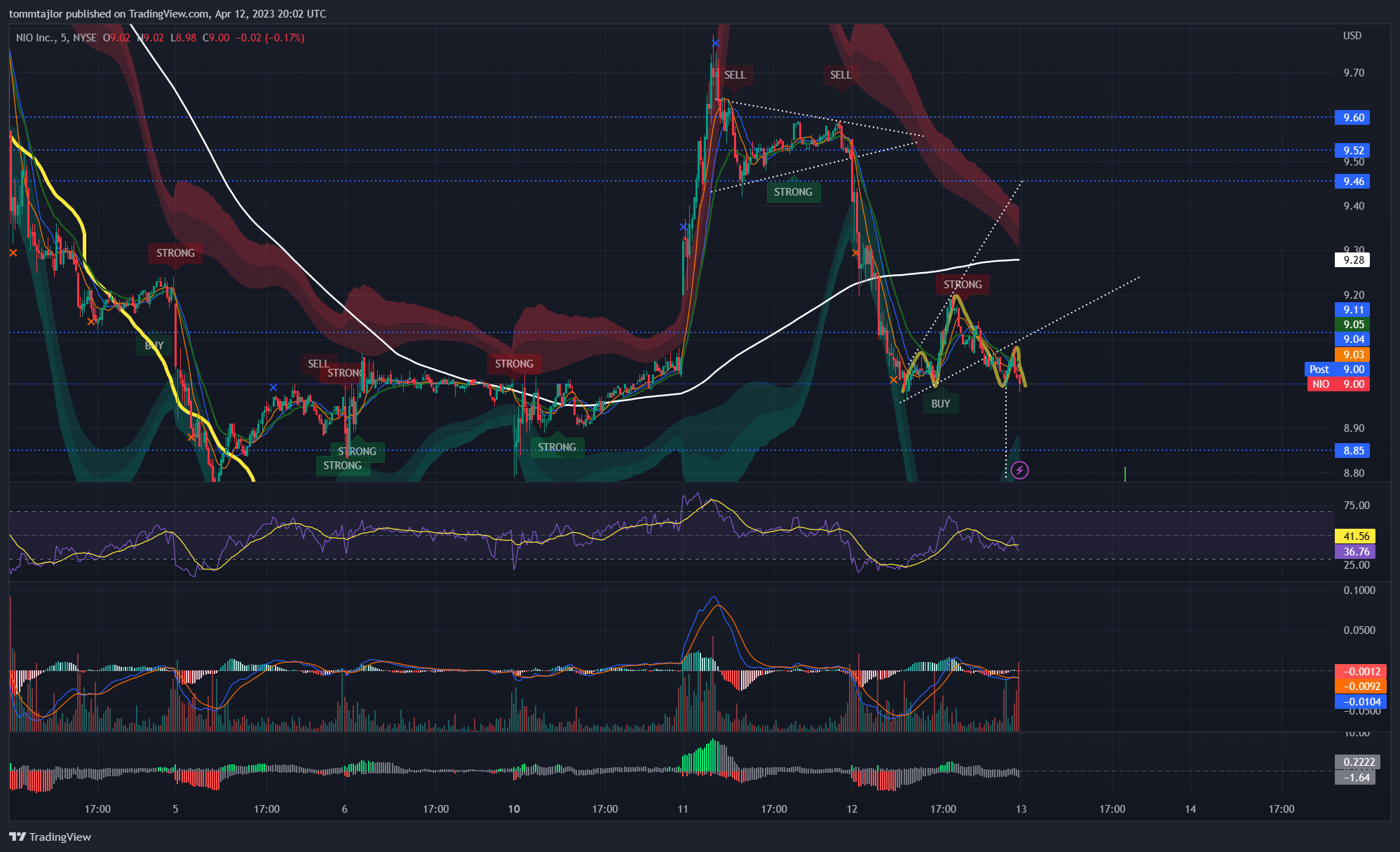The width and height of the screenshot is (1400, 852).
Task: Select the 8.85 price level label
Action: click(x=1352, y=450)
